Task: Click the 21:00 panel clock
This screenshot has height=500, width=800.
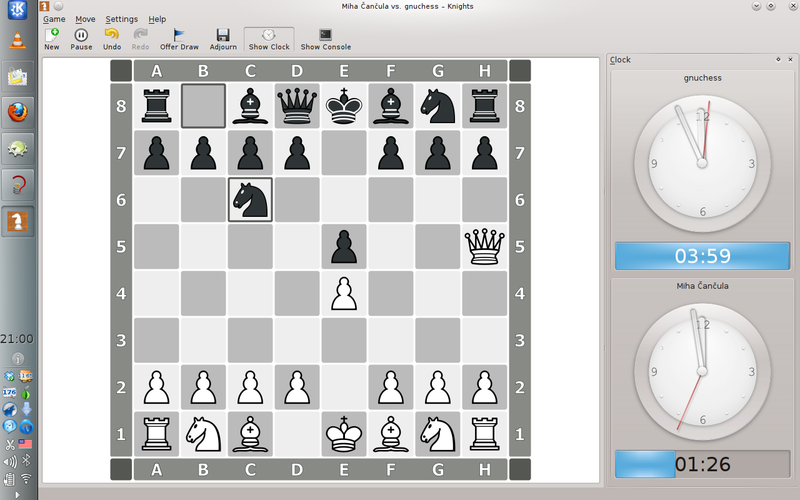Action: (x=17, y=339)
